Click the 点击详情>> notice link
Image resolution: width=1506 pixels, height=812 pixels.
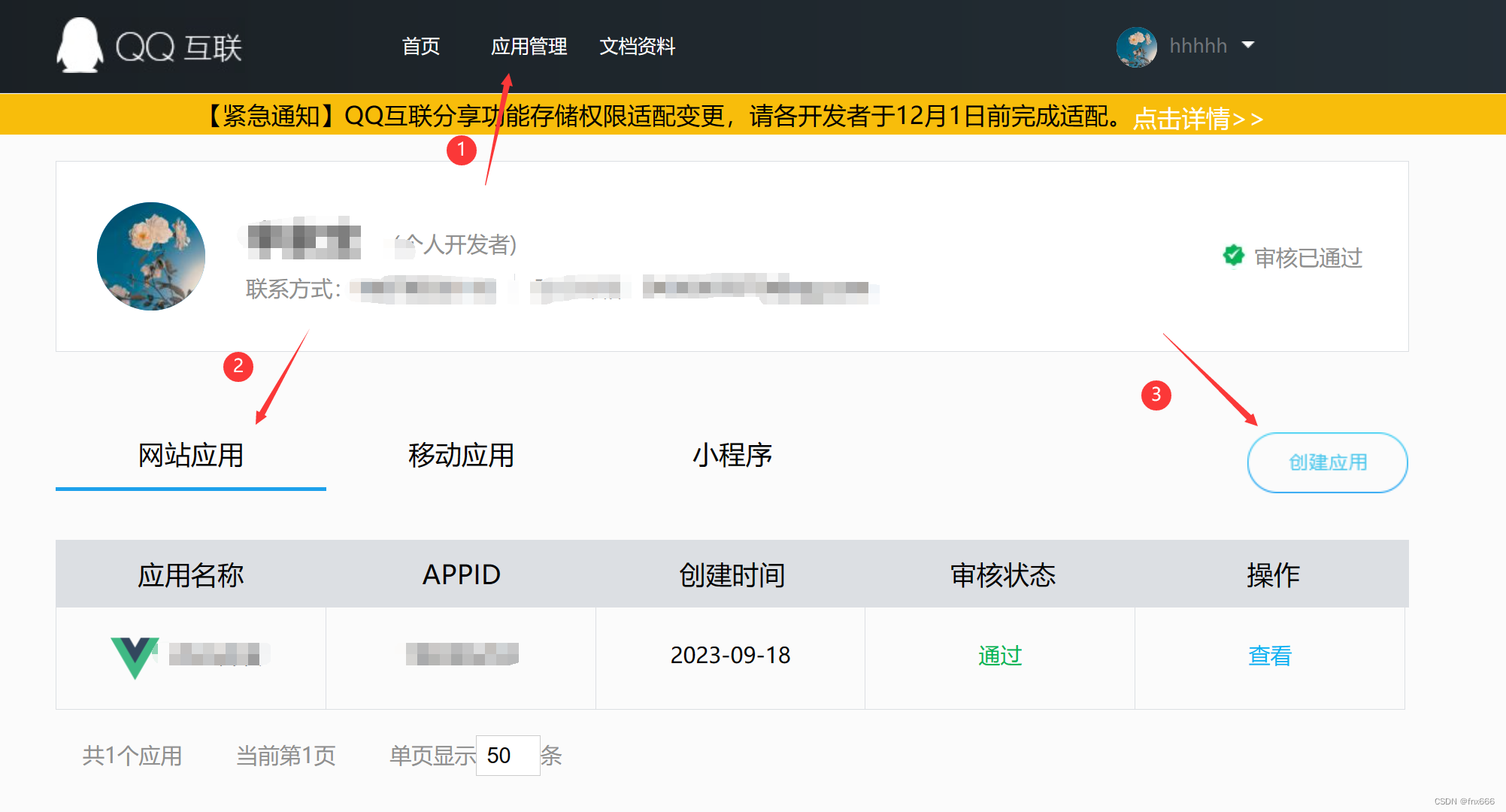[x=1197, y=118]
